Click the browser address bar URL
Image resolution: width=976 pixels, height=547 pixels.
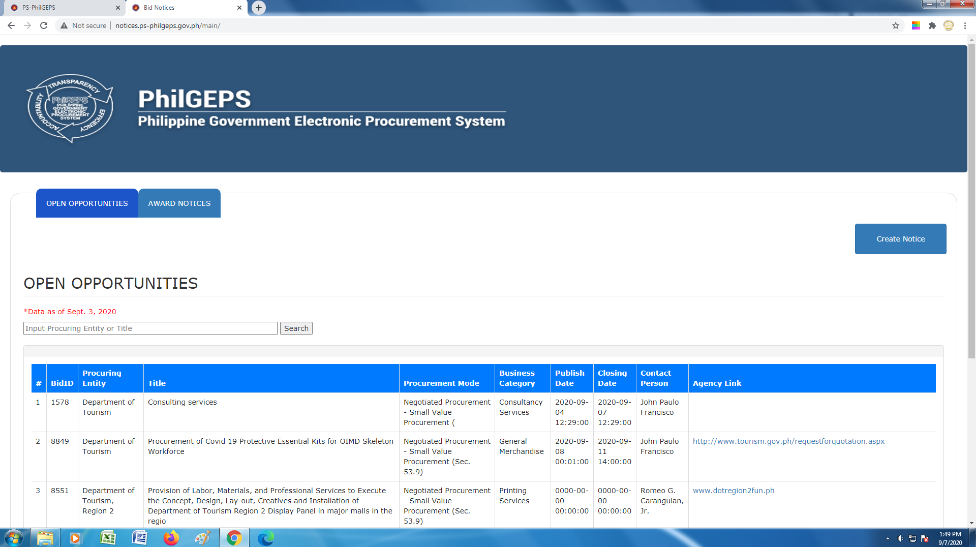(167, 26)
